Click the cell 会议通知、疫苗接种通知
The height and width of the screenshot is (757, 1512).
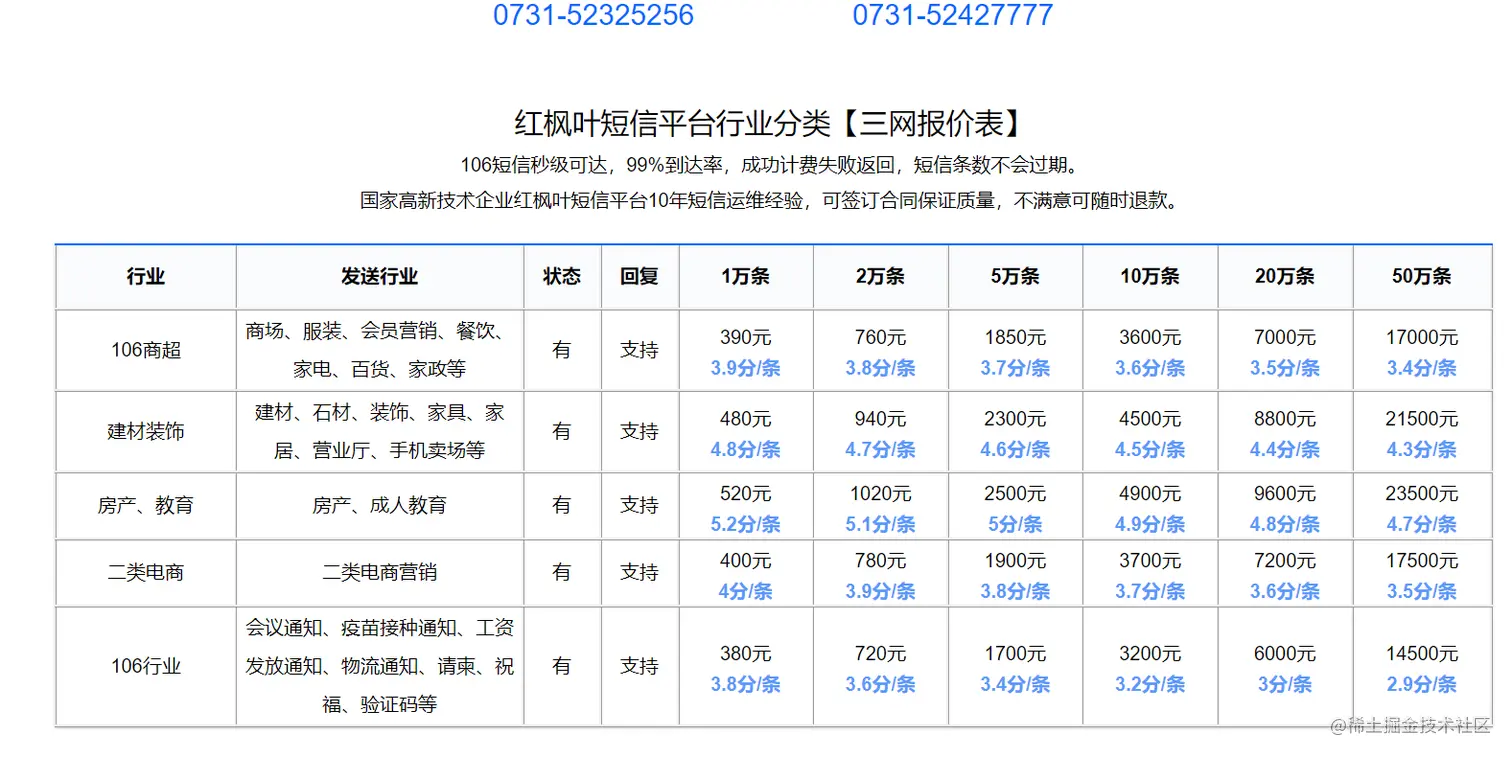(380, 666)
